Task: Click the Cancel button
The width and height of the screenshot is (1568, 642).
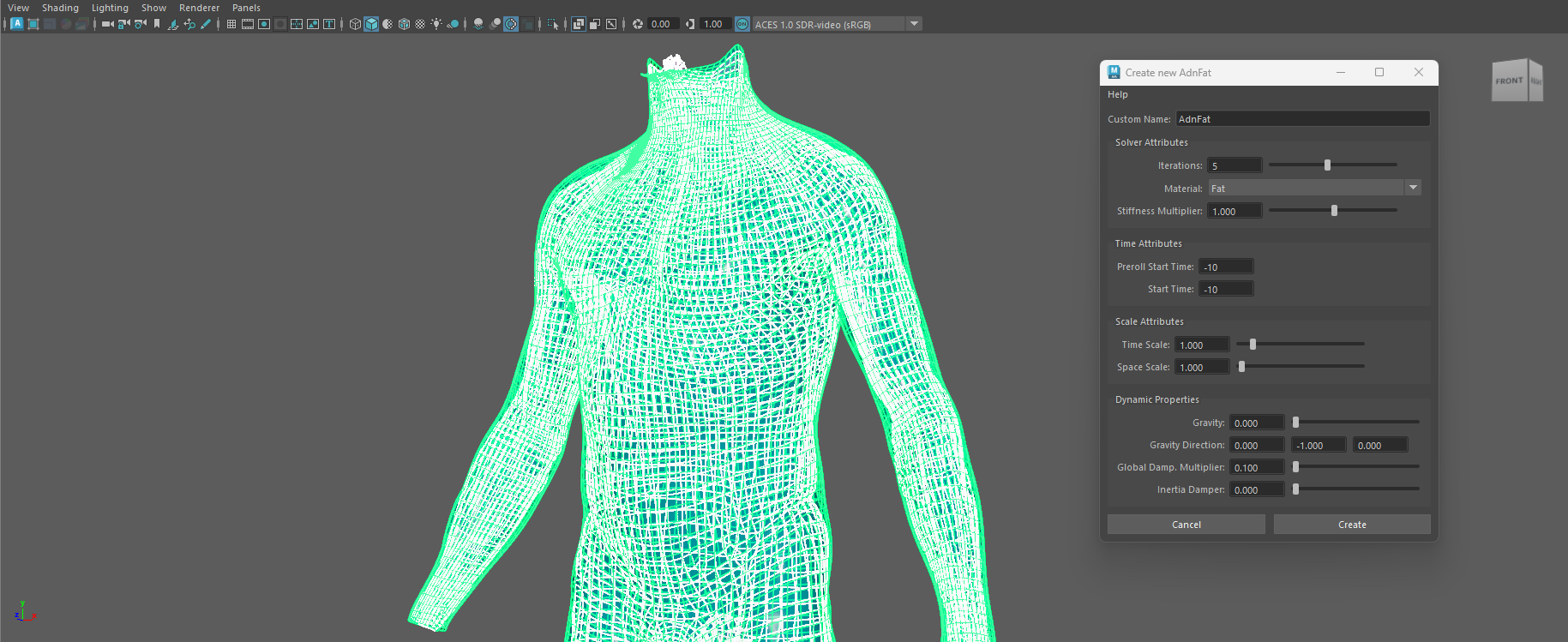Action: coord(1186,525)
